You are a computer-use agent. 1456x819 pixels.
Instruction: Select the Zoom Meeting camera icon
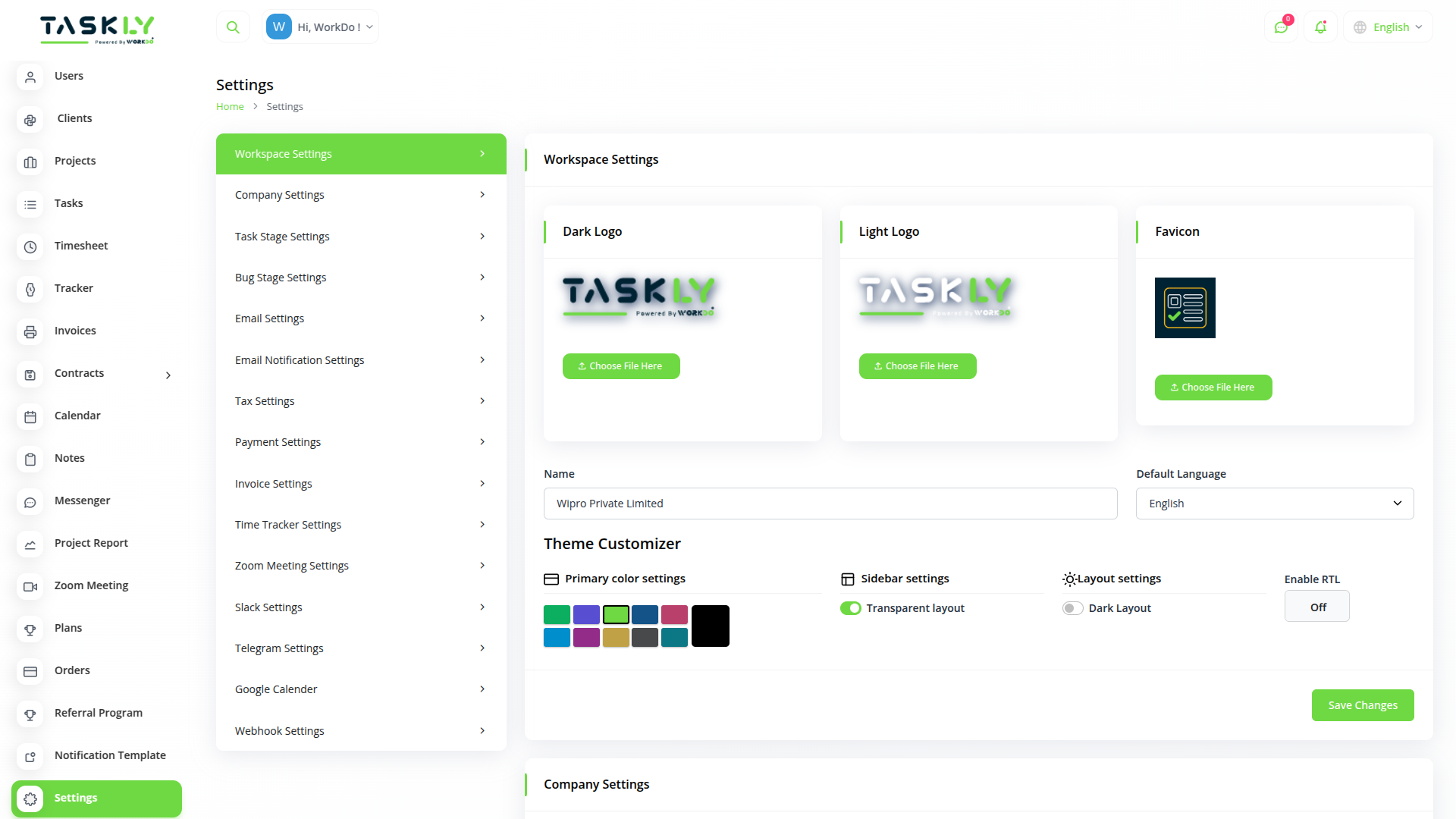point(30,586)
